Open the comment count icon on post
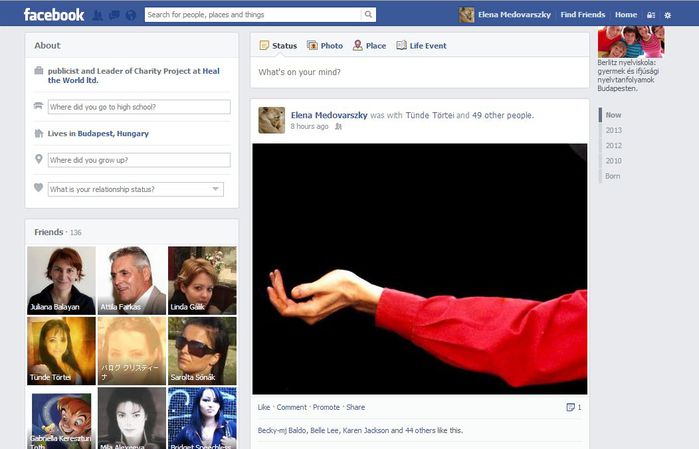The height and width of the screenshot is (449, 699). 570,407
